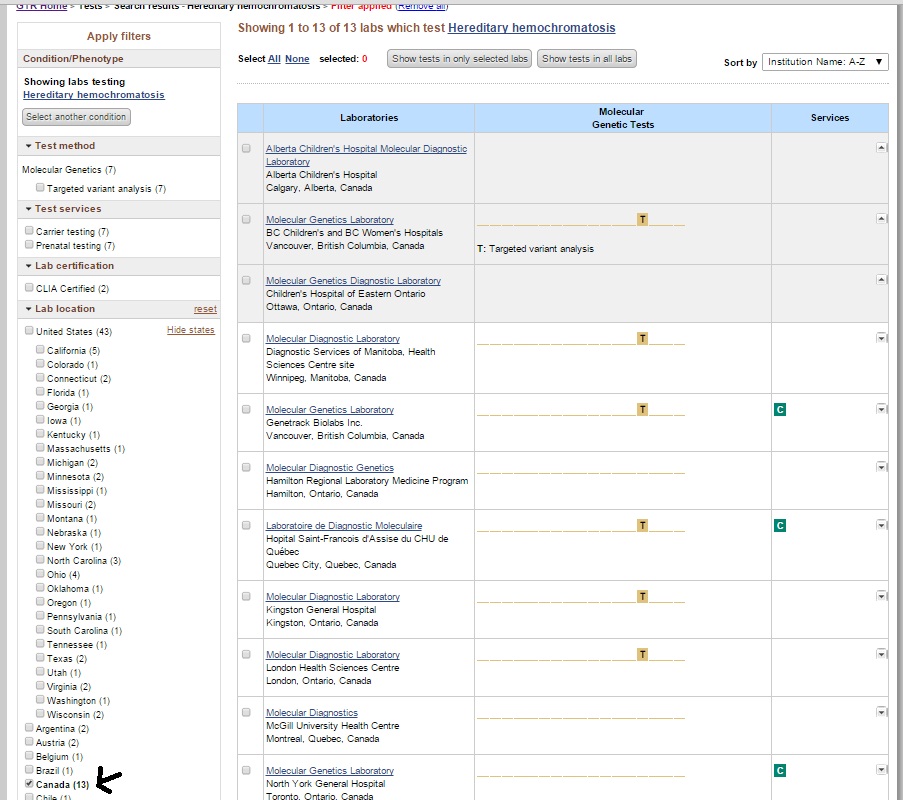Click the green C icon for North York Hospital
Image resolution: width=903 pixels, height=800 pixels.
[780, 771]
